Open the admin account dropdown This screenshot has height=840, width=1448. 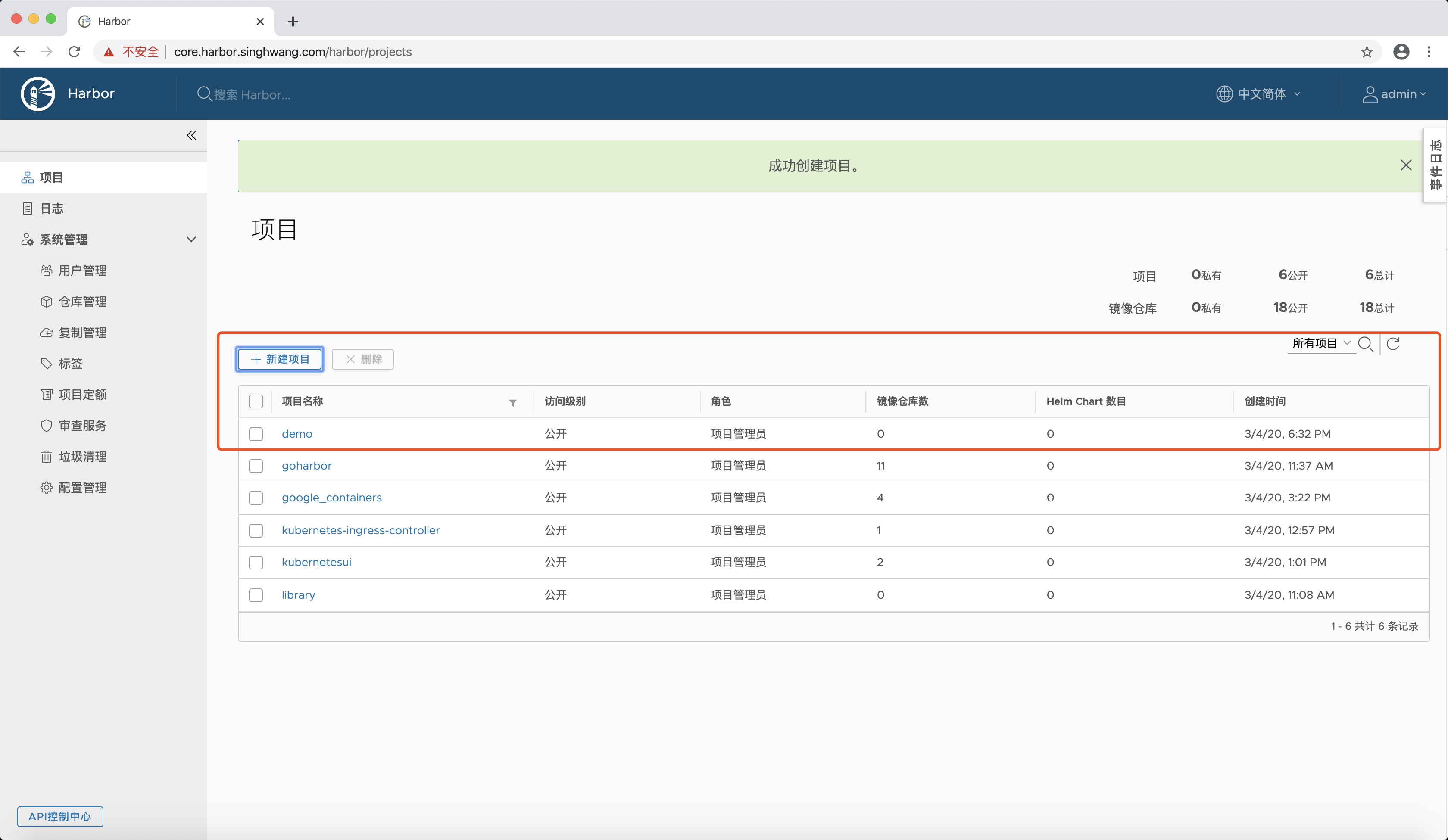click(1394, 94)
